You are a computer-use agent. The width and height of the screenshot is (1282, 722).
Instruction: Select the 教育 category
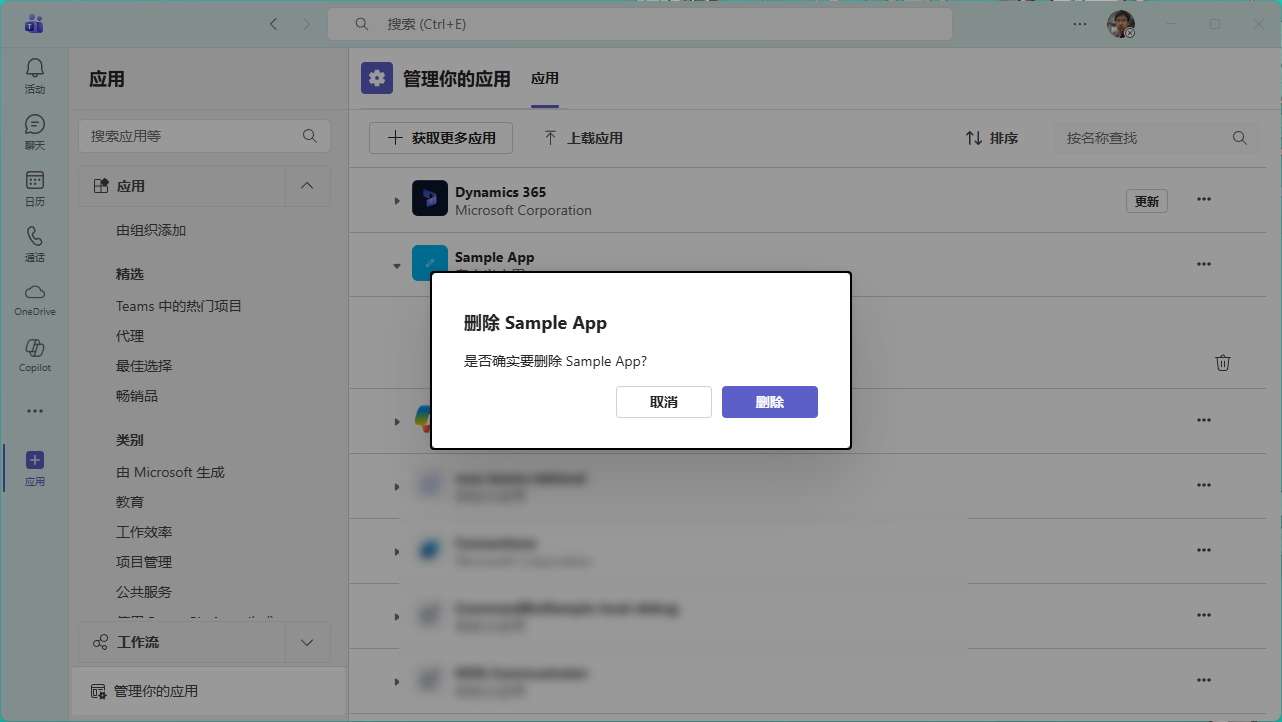click(130, 502)
